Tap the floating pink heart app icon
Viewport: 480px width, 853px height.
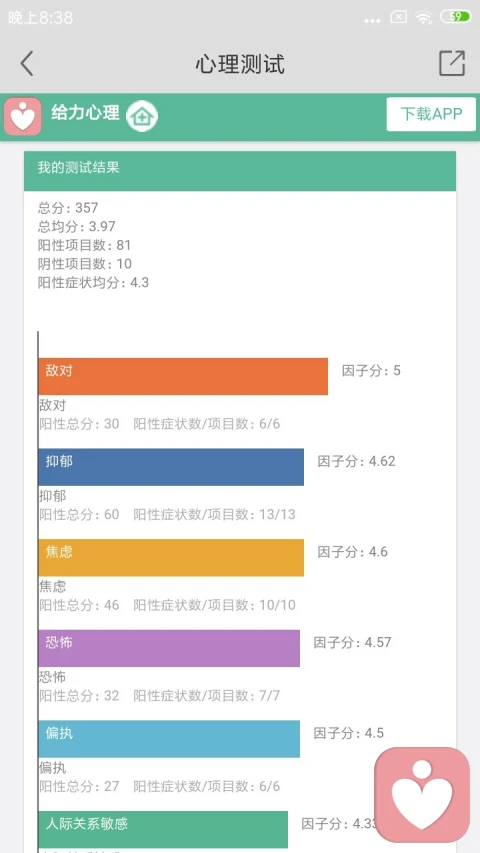(x=422, y=795)
